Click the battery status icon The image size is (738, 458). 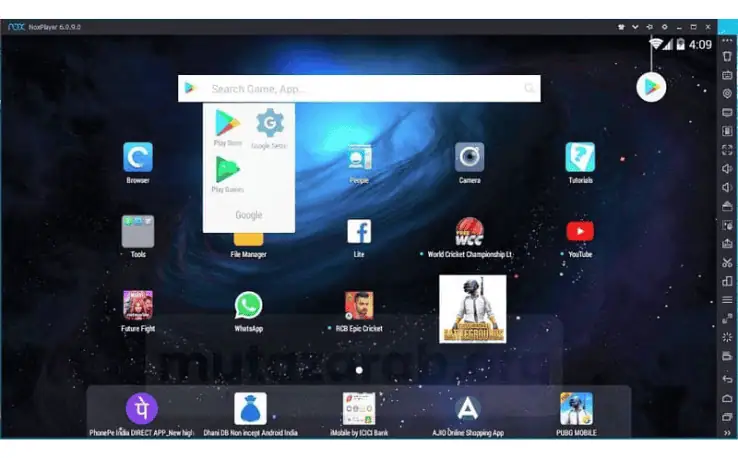pos(681,44)
